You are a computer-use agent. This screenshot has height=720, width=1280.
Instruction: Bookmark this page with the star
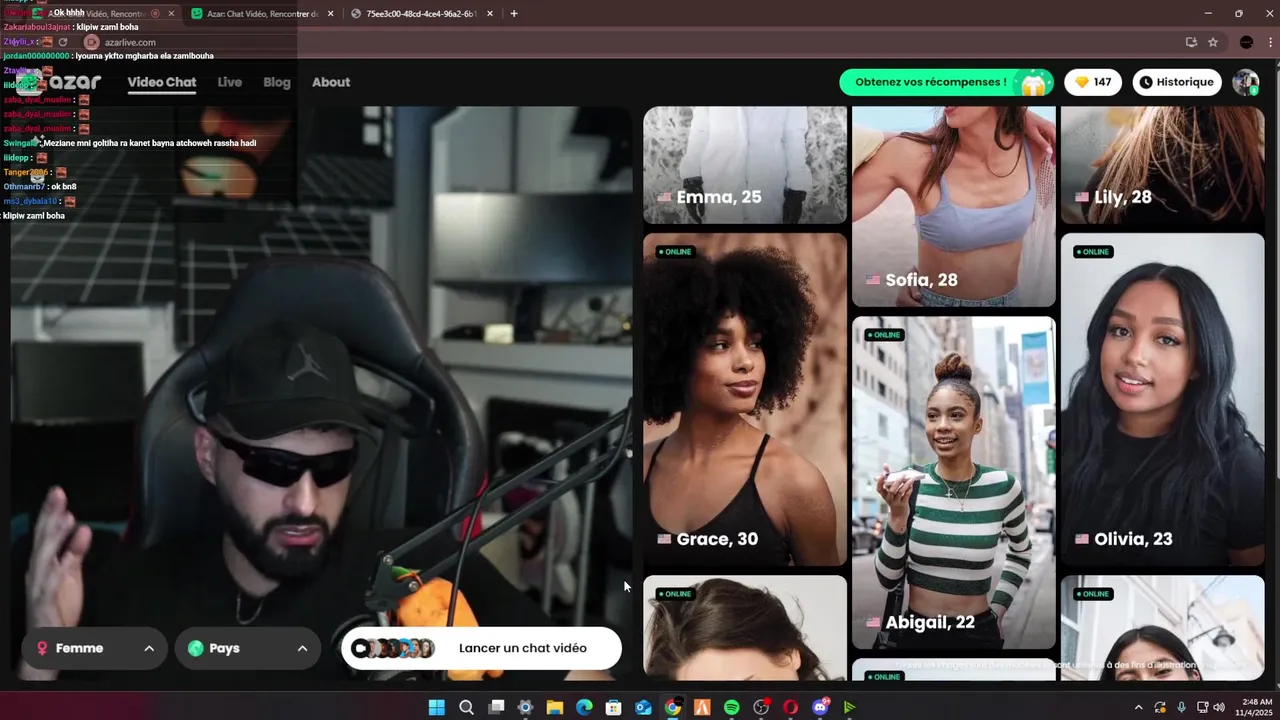point(1213,42)
